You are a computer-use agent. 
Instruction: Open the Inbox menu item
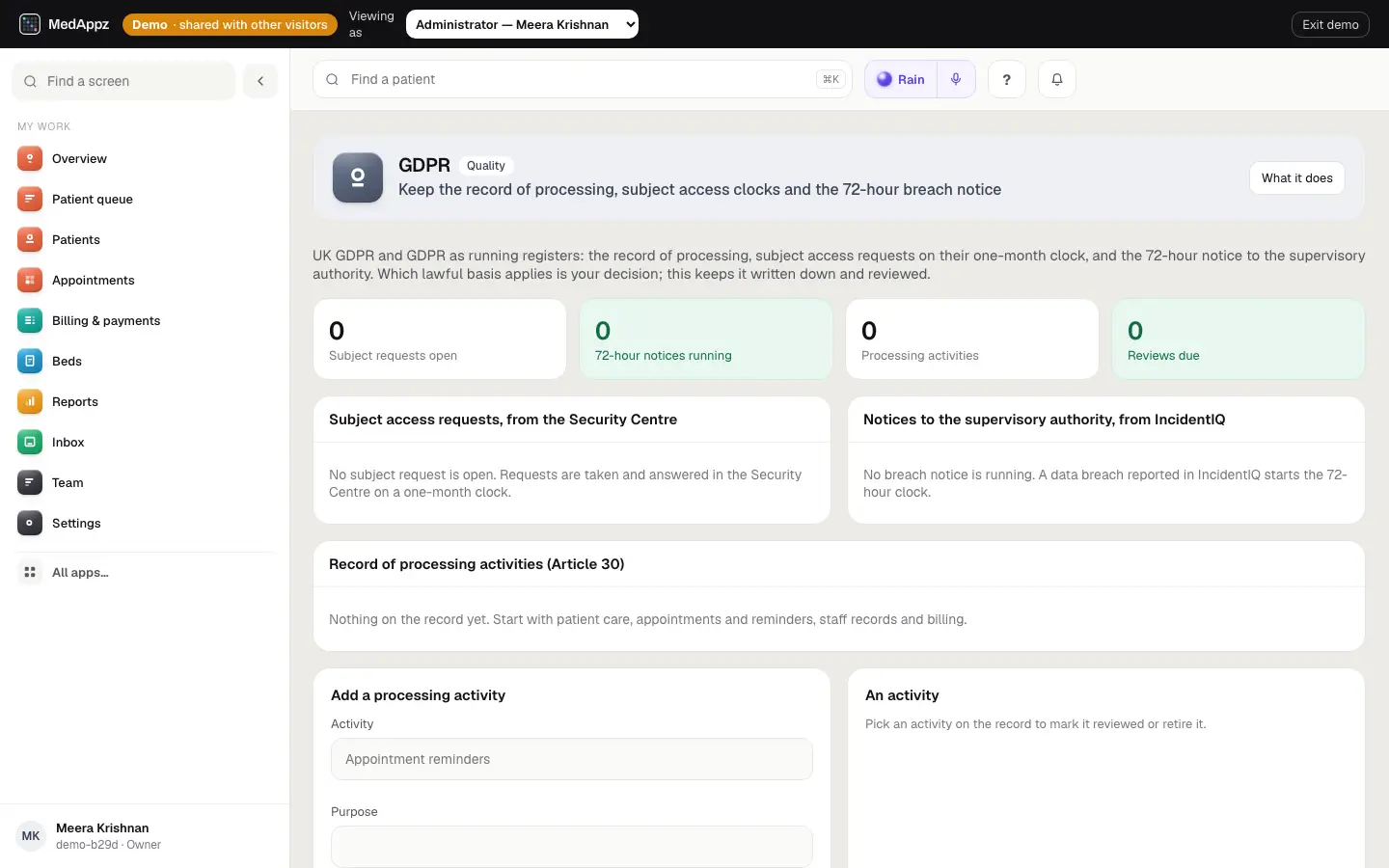pos(145,442)
